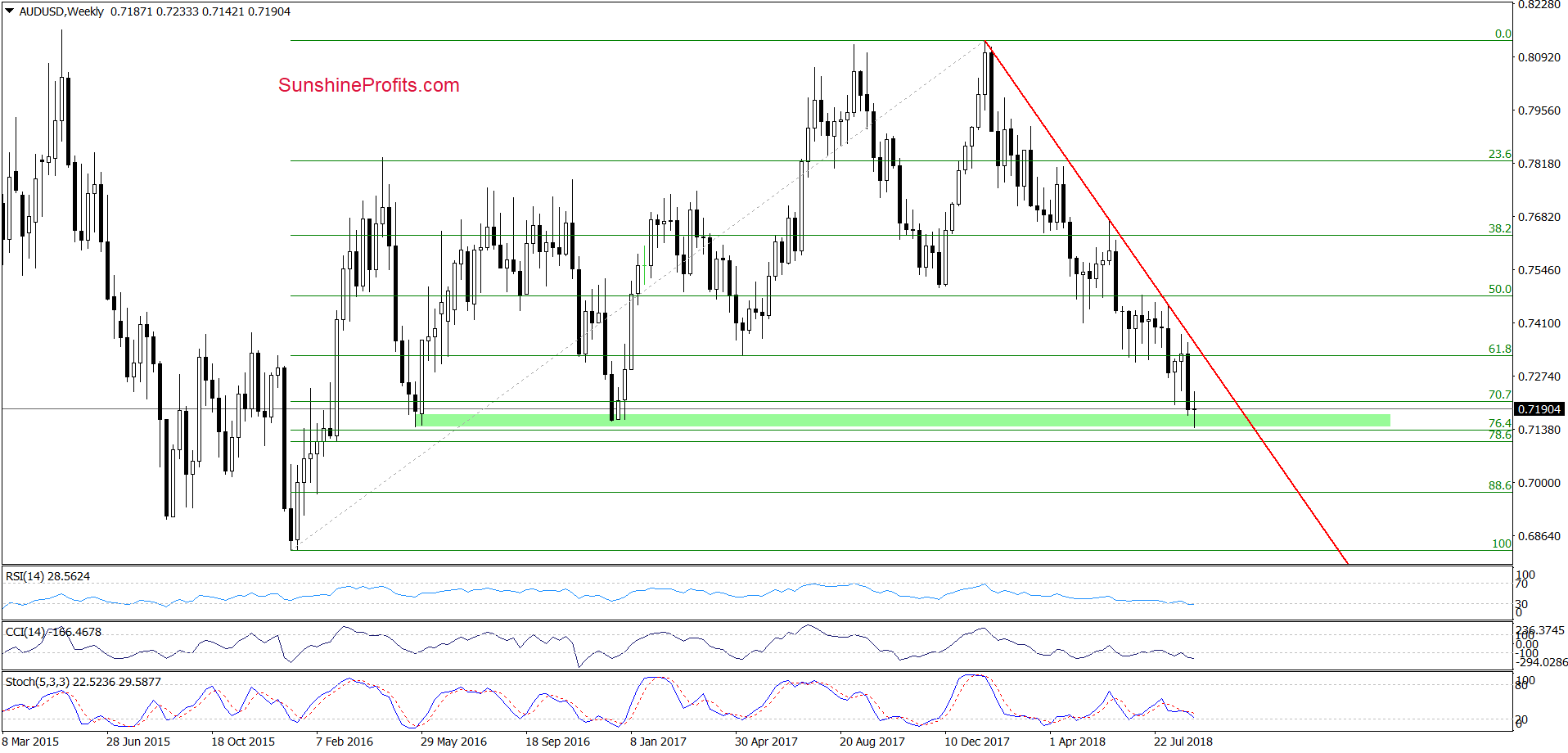Screen dimensions: 1568x753
Task: Click the 0.78180 price axis label
Action: [x=1539, y=164]
